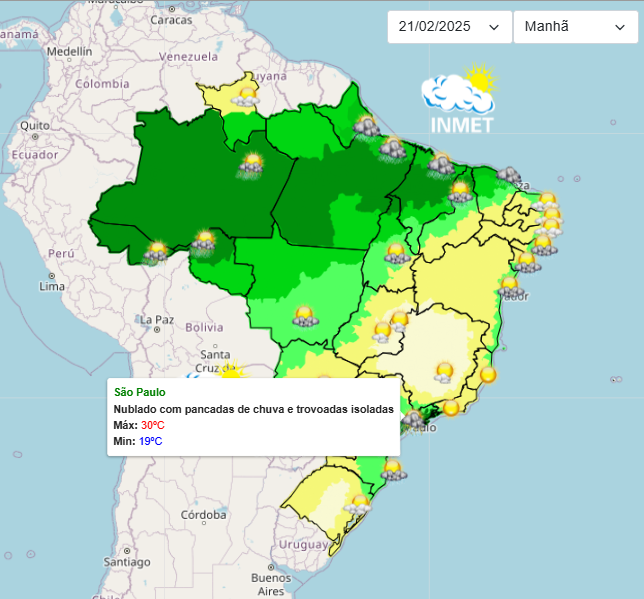The image size is (644, 599).
Task: Select the Vitória sun icon in Espírito Santo
Action: point(488,375)
